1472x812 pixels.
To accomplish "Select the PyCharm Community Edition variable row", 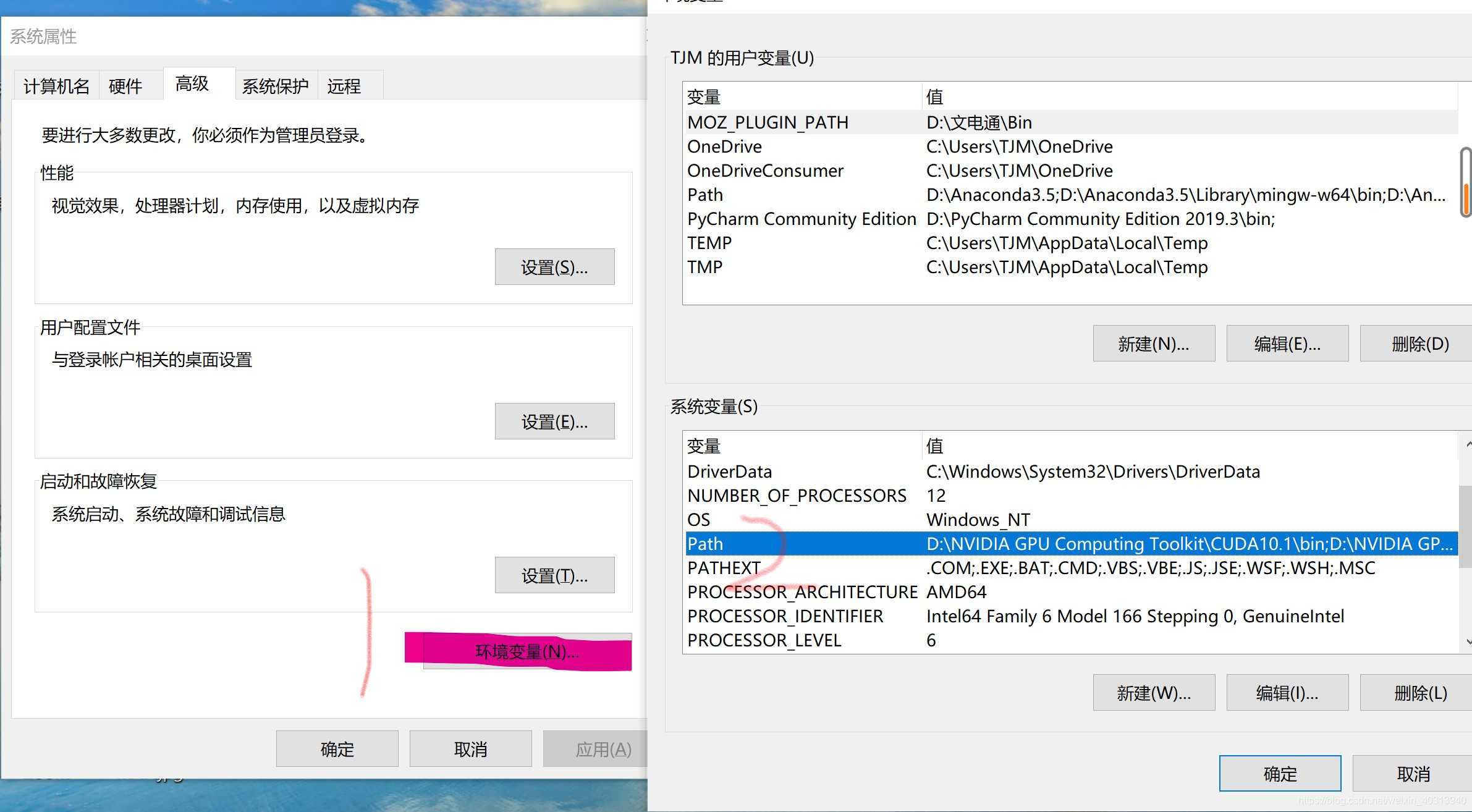I will tap(1072, 219).
